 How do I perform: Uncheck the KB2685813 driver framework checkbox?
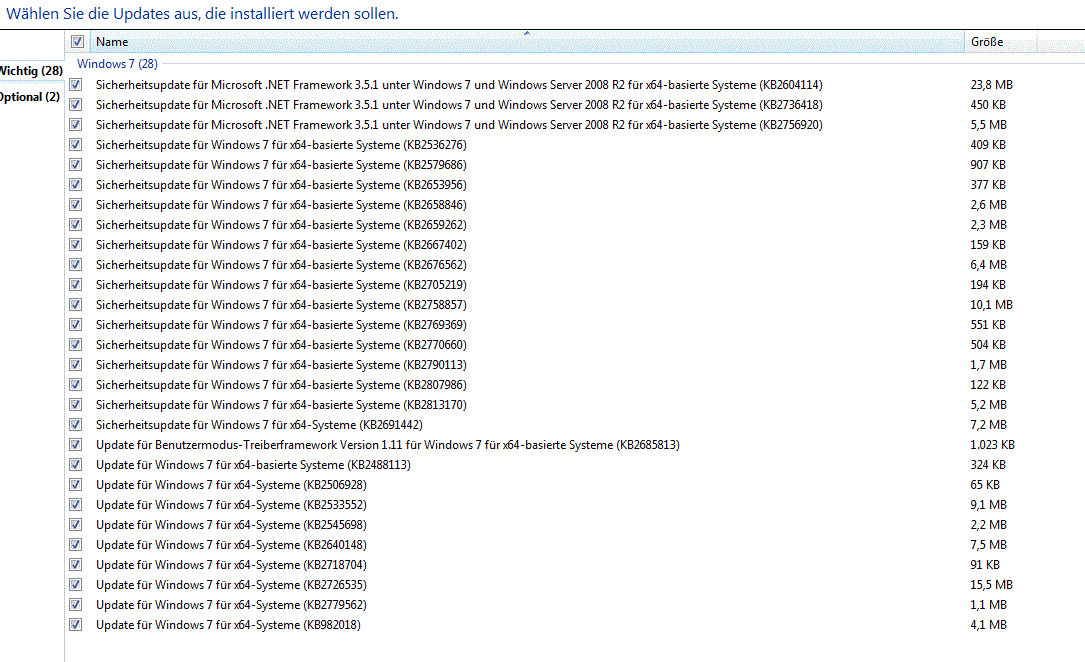tap(76, 445)
